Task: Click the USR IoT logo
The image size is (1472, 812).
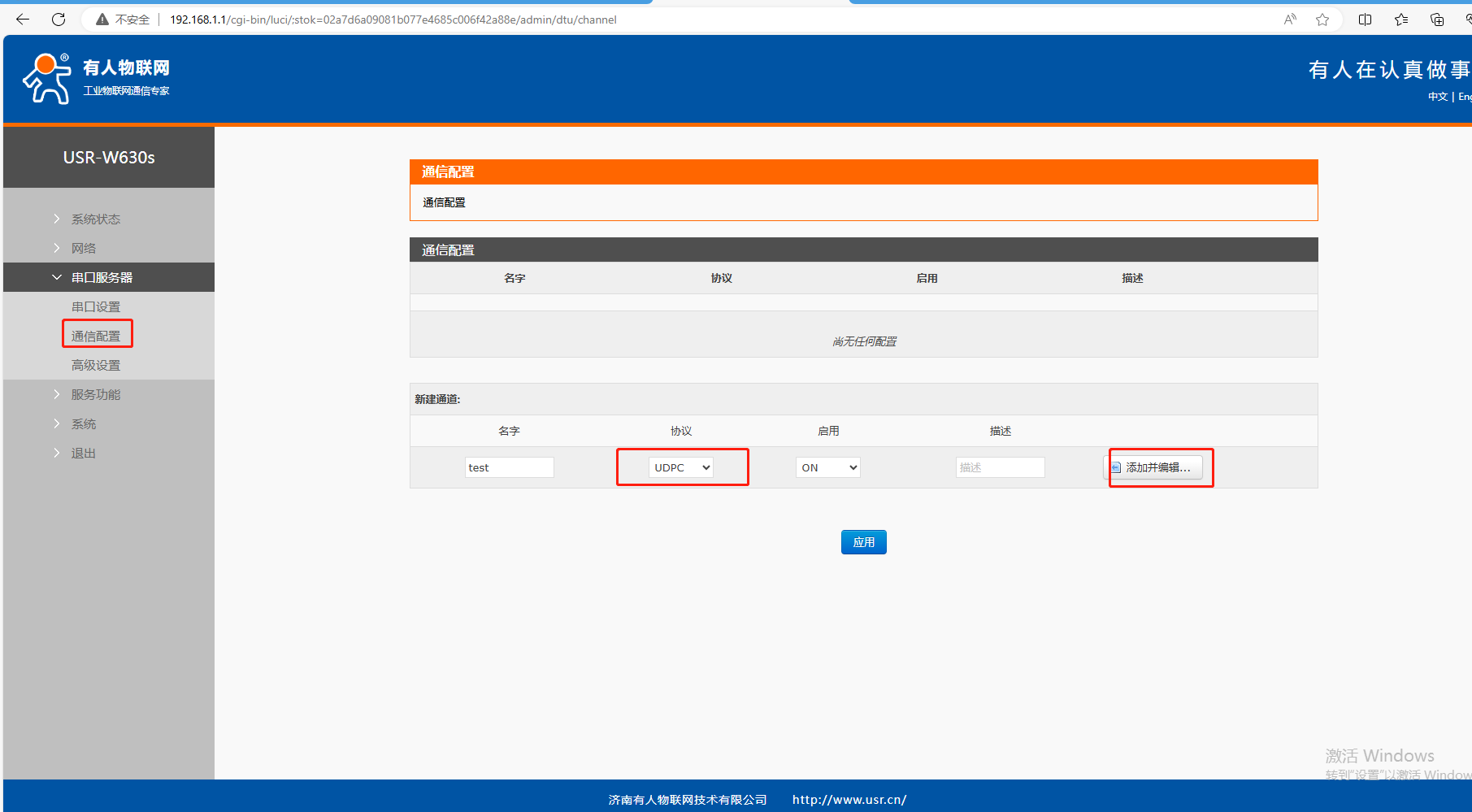Action: coord(96,79)
